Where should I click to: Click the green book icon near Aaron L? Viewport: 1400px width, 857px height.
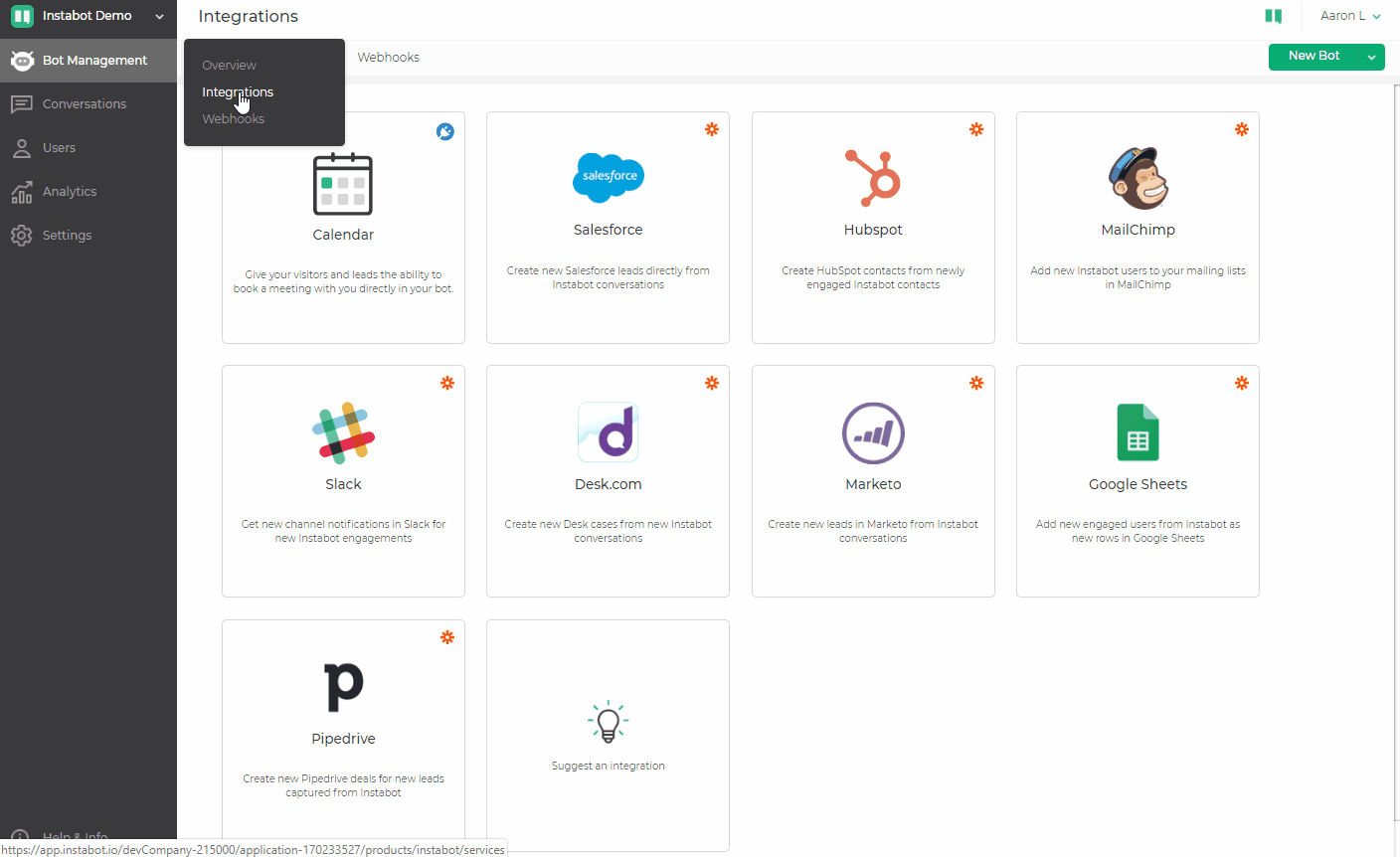tap(1273, 16)
